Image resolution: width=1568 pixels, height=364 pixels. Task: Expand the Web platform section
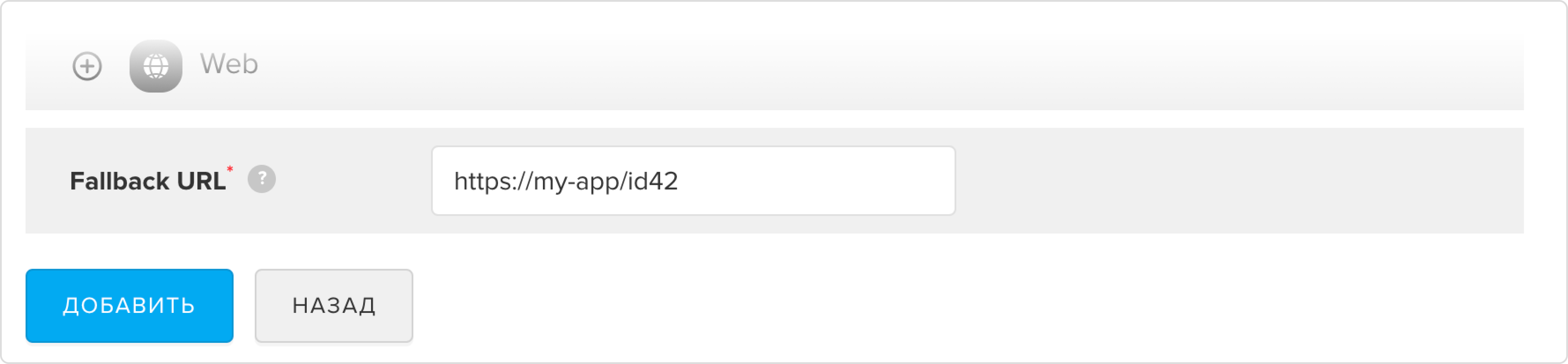(x=87, y=66)
